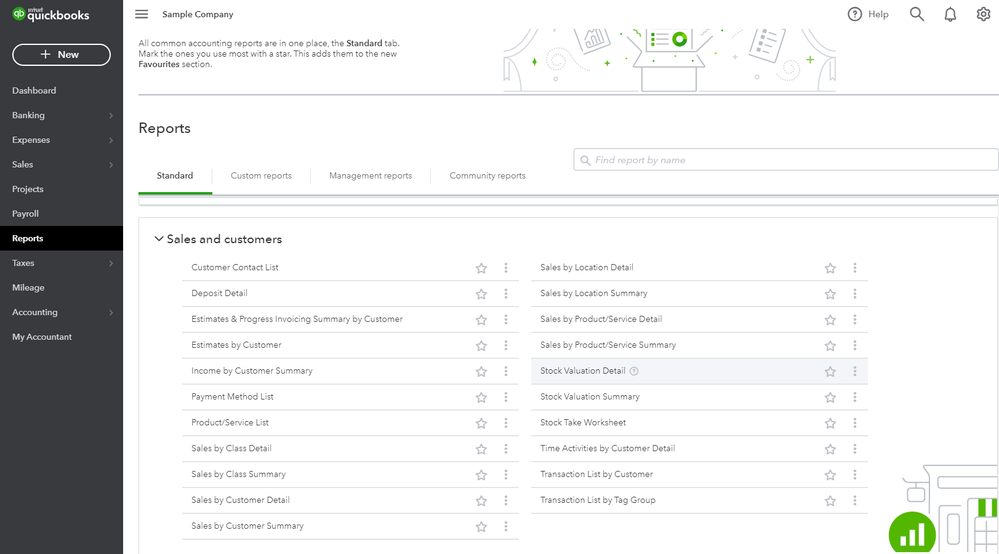Open the Management reports tab
The height and width of the screenshot is (554, 999).
tap(370, 176)
